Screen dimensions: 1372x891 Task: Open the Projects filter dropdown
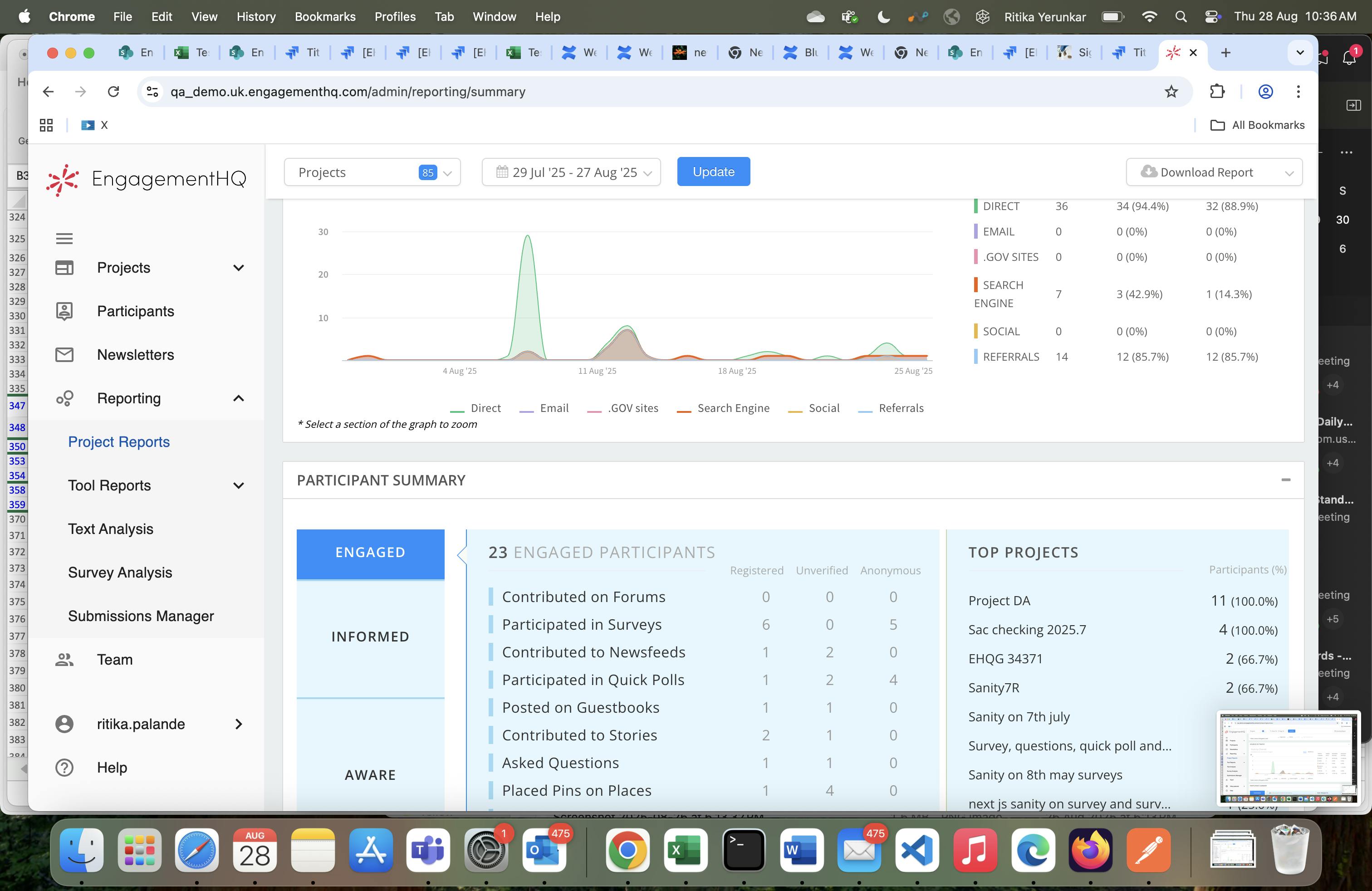(372, 172)
